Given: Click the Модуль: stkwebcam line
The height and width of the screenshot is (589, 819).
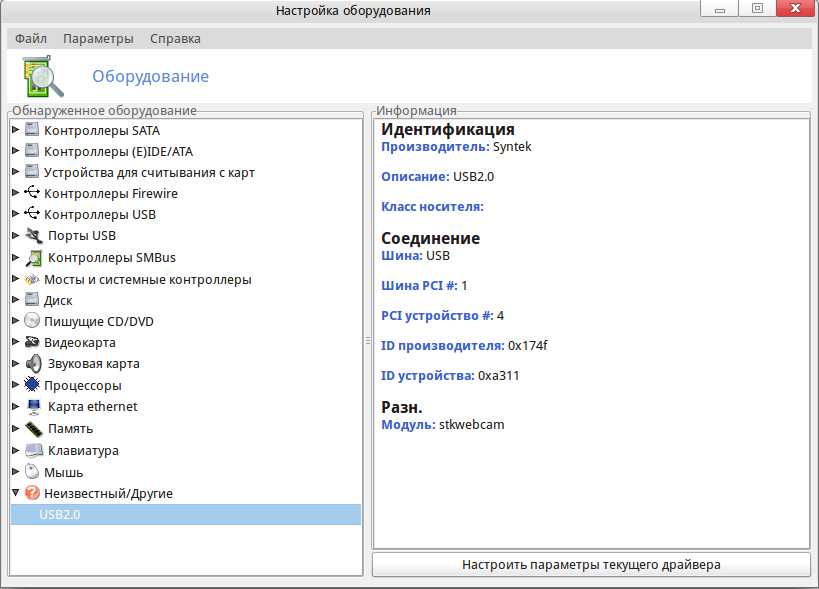Looking at the screenshot, I should pos(442,425).
